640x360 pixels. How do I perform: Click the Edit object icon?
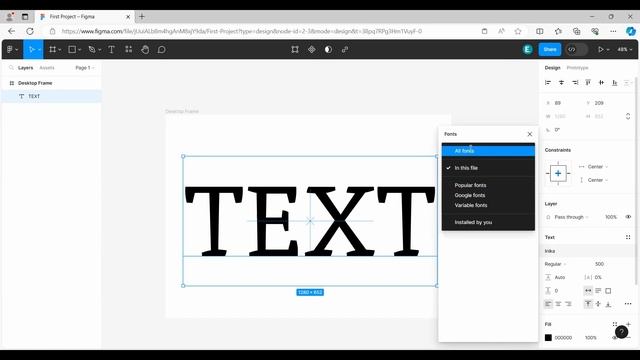(x=295, y=49)
